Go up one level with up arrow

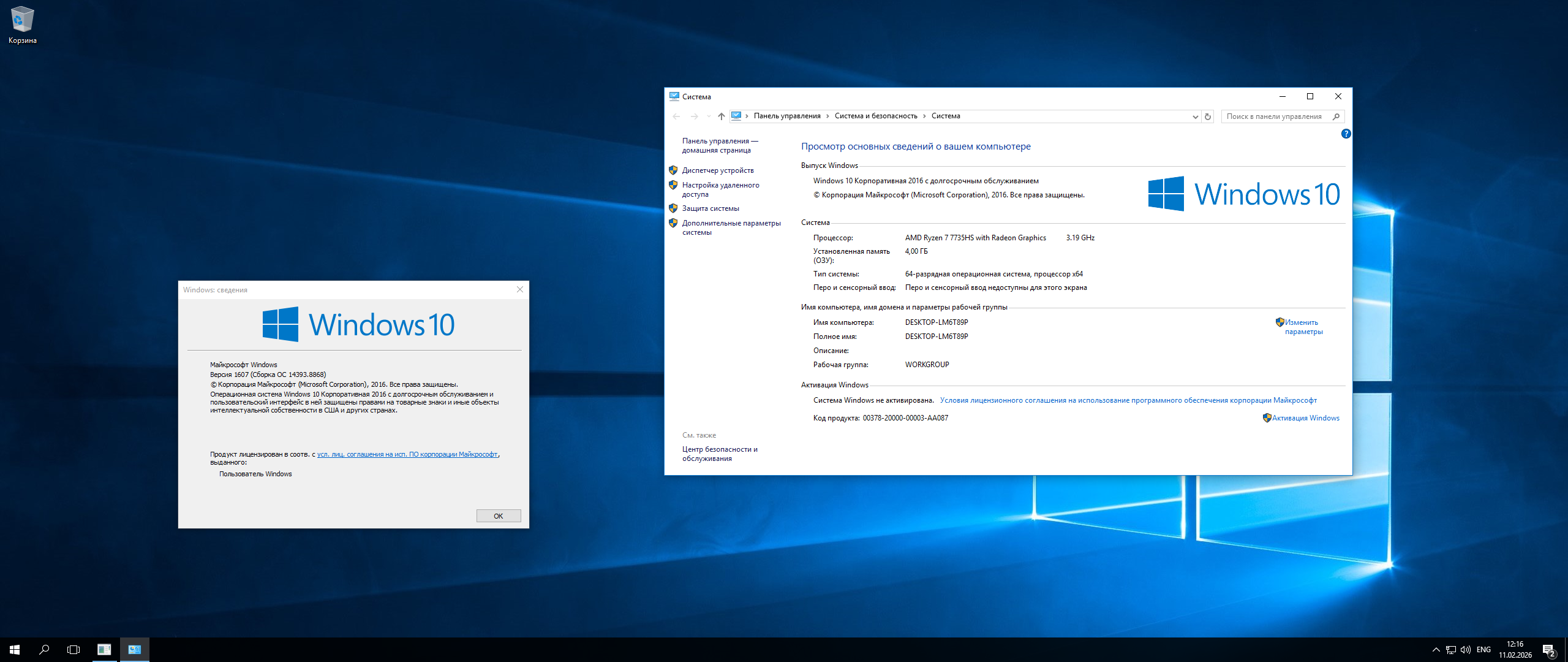click(x=722, y=116)
